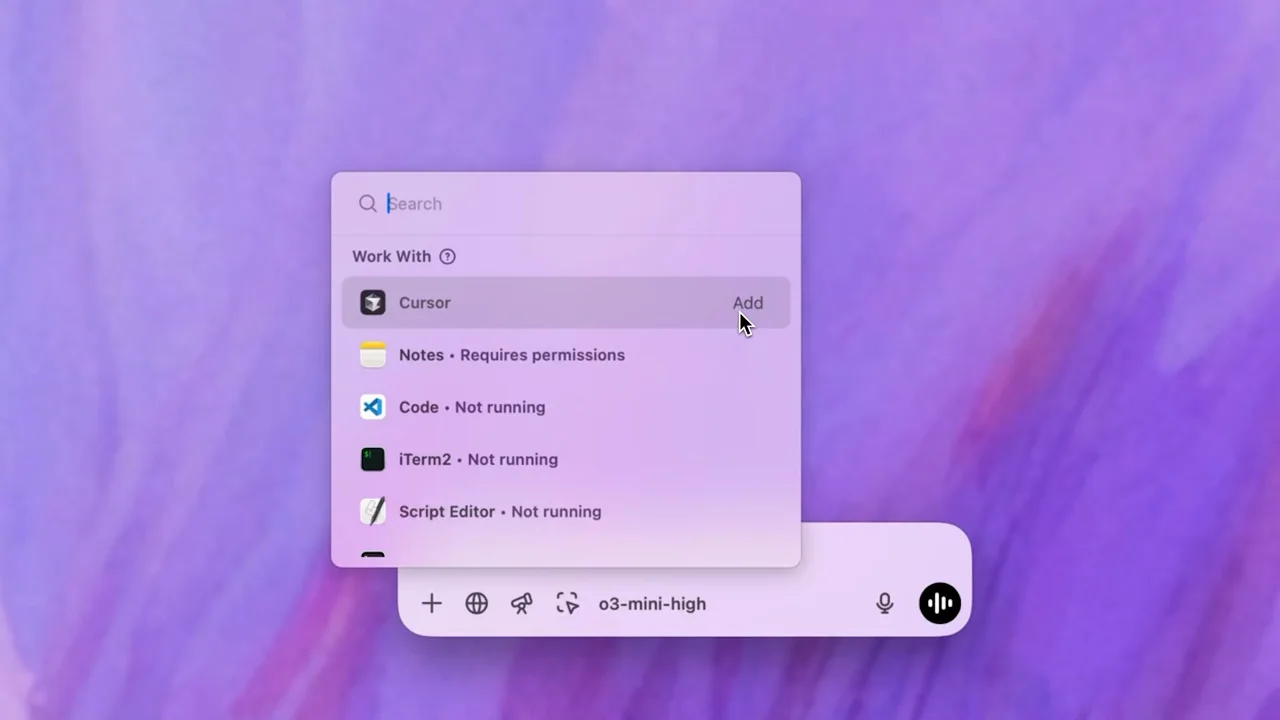This screenshot has height=720, width=1280.
Task: Open the o3-mini-high model selector
Action: (652, 604)
